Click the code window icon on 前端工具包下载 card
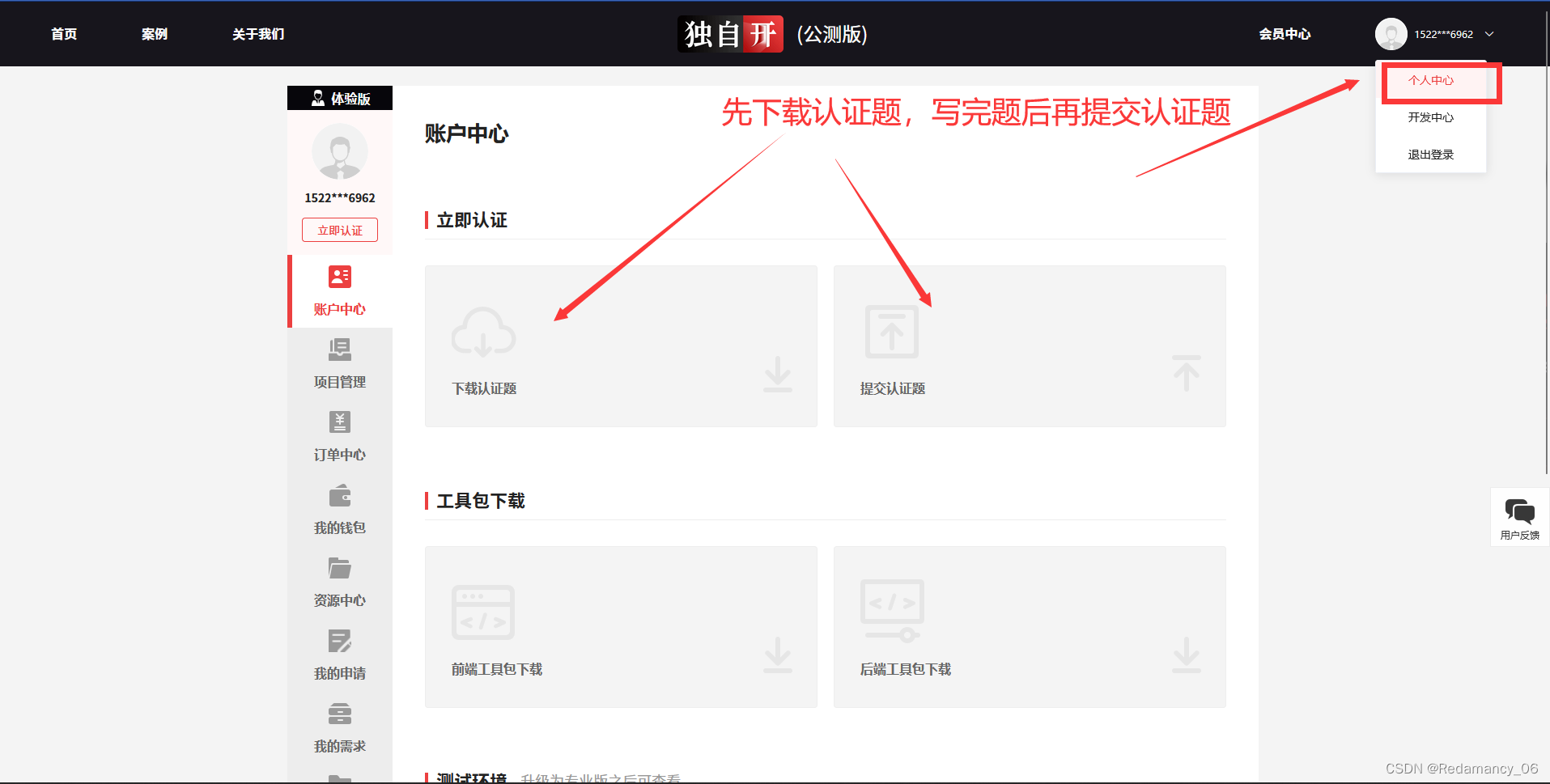The image size is (1550, 784). pyautogui.click(x=483, y=612)
